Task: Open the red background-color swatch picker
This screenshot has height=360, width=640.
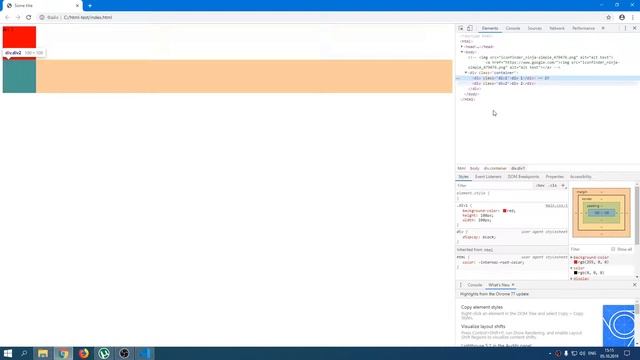Action: tap(504, 211)
